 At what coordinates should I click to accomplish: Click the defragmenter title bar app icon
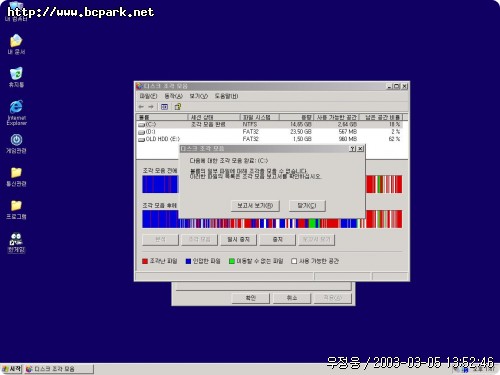[x=139, y=86]
